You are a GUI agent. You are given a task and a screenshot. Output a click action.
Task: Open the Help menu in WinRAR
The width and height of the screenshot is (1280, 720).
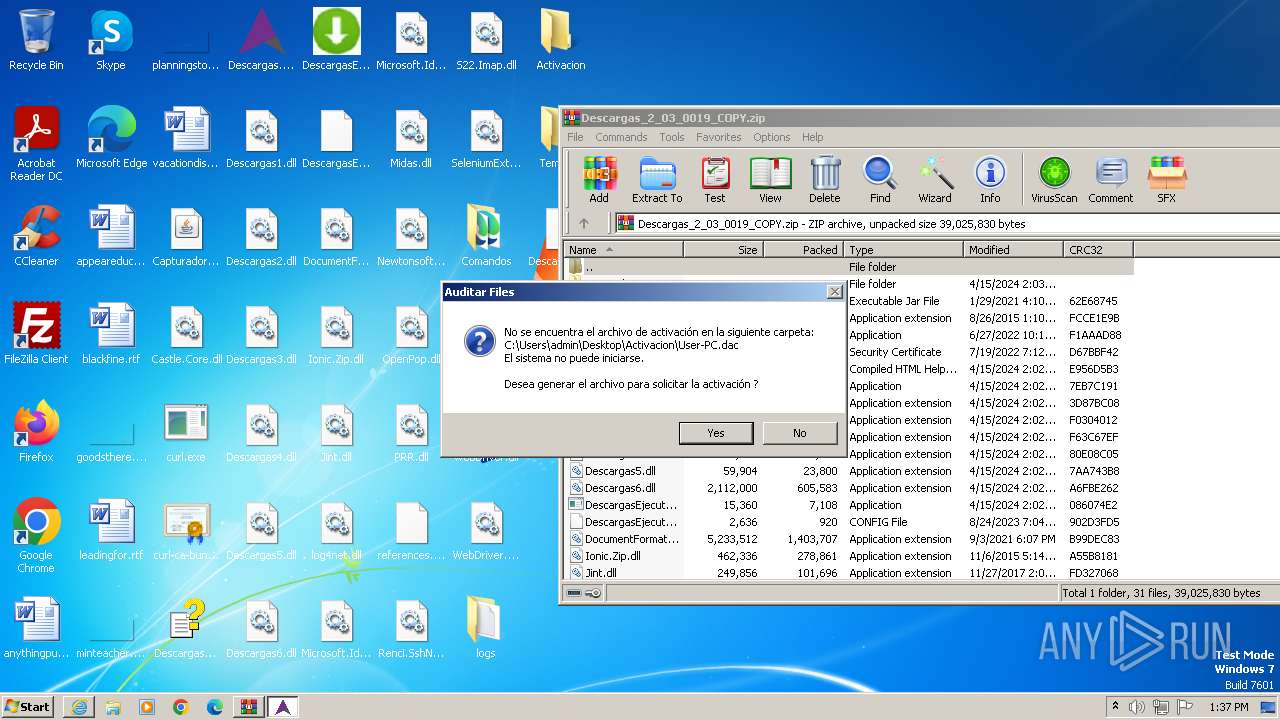tap(812, 137)
